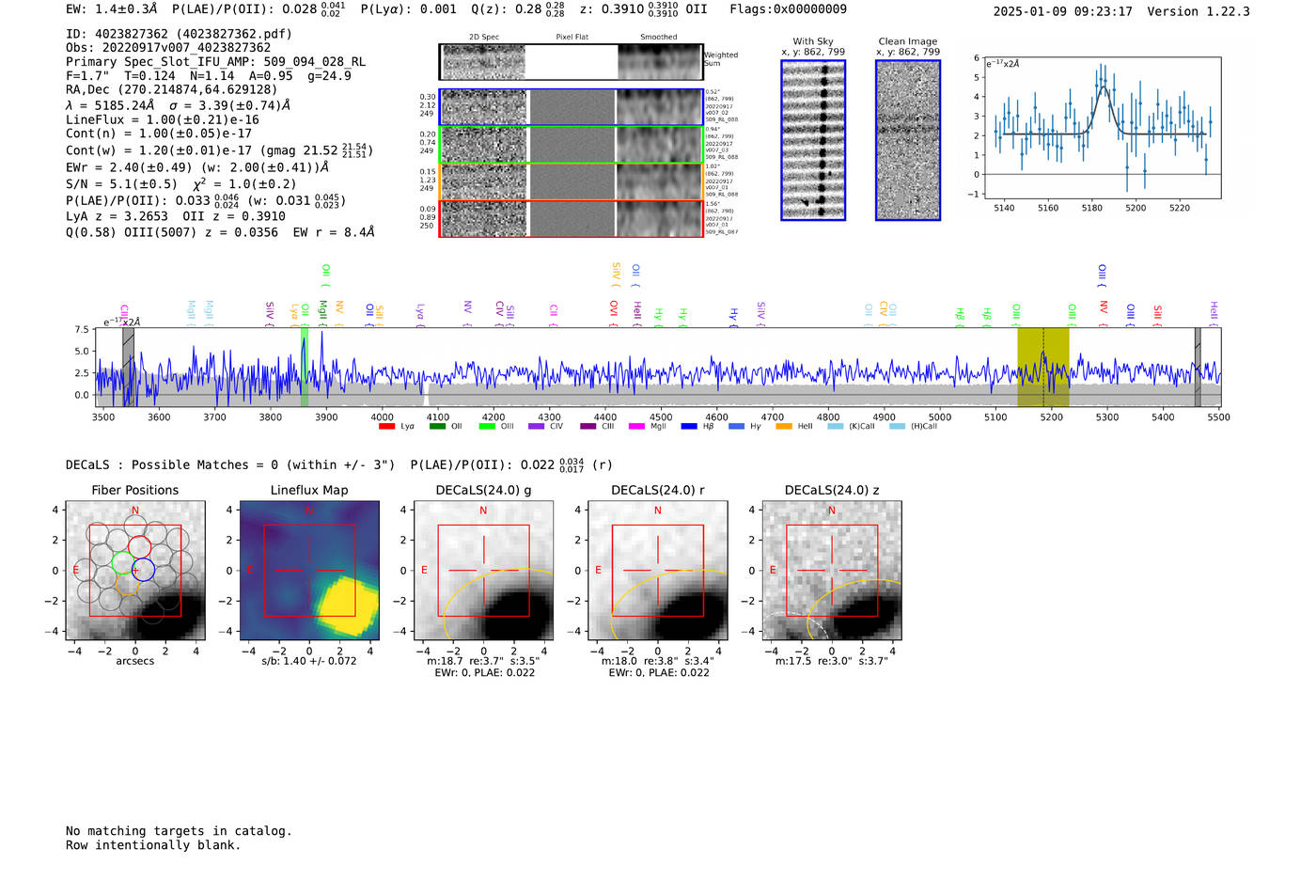Click the Version 1.22.3 label

(x=1198, y=11)
